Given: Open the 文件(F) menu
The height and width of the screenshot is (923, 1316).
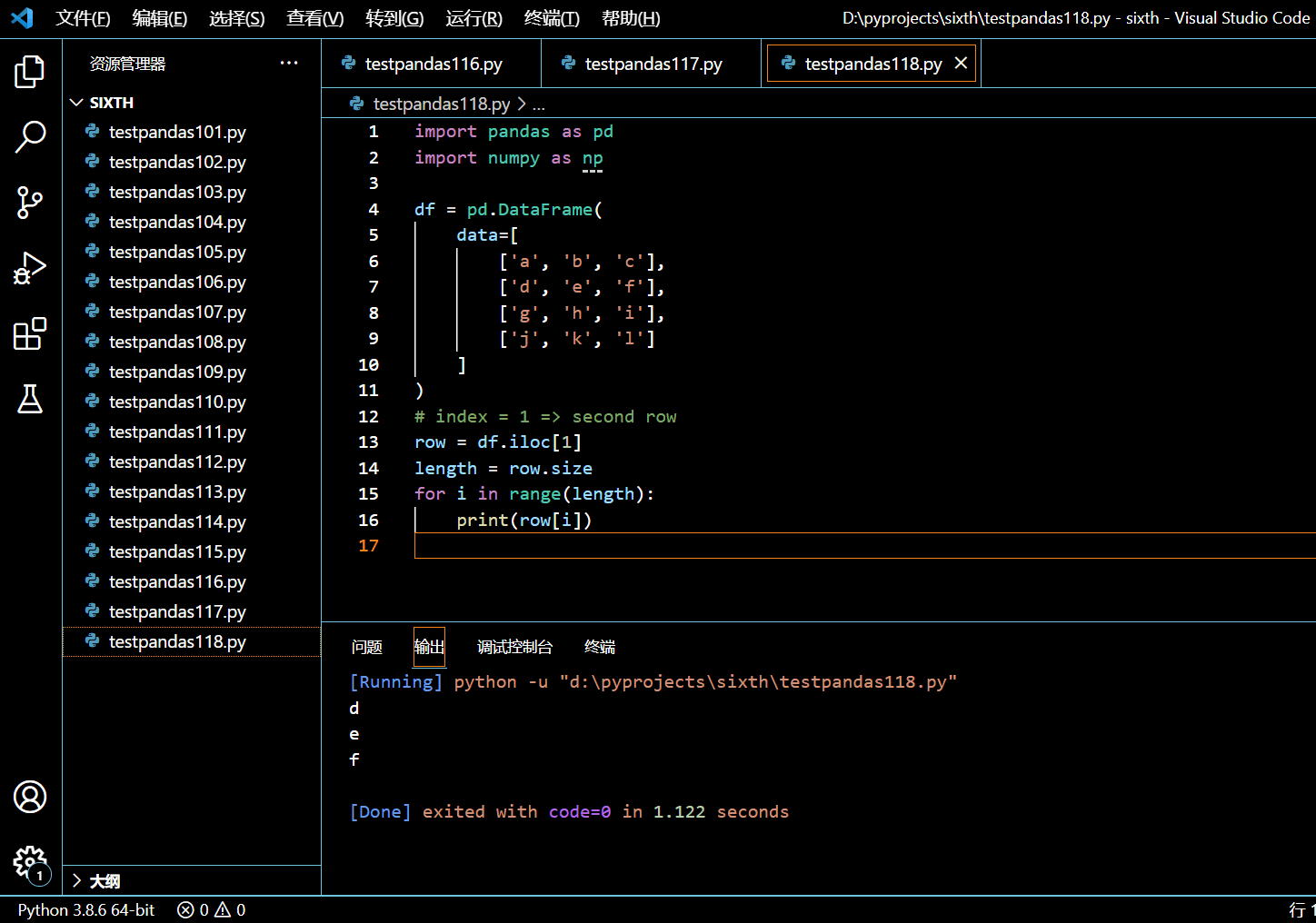Looking at the screenshot, I should [x=83, y=18].
